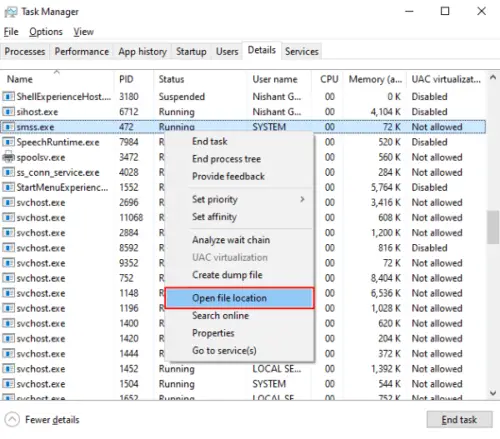Open the Options menu

pyautogui.click(x=46, y=32)
